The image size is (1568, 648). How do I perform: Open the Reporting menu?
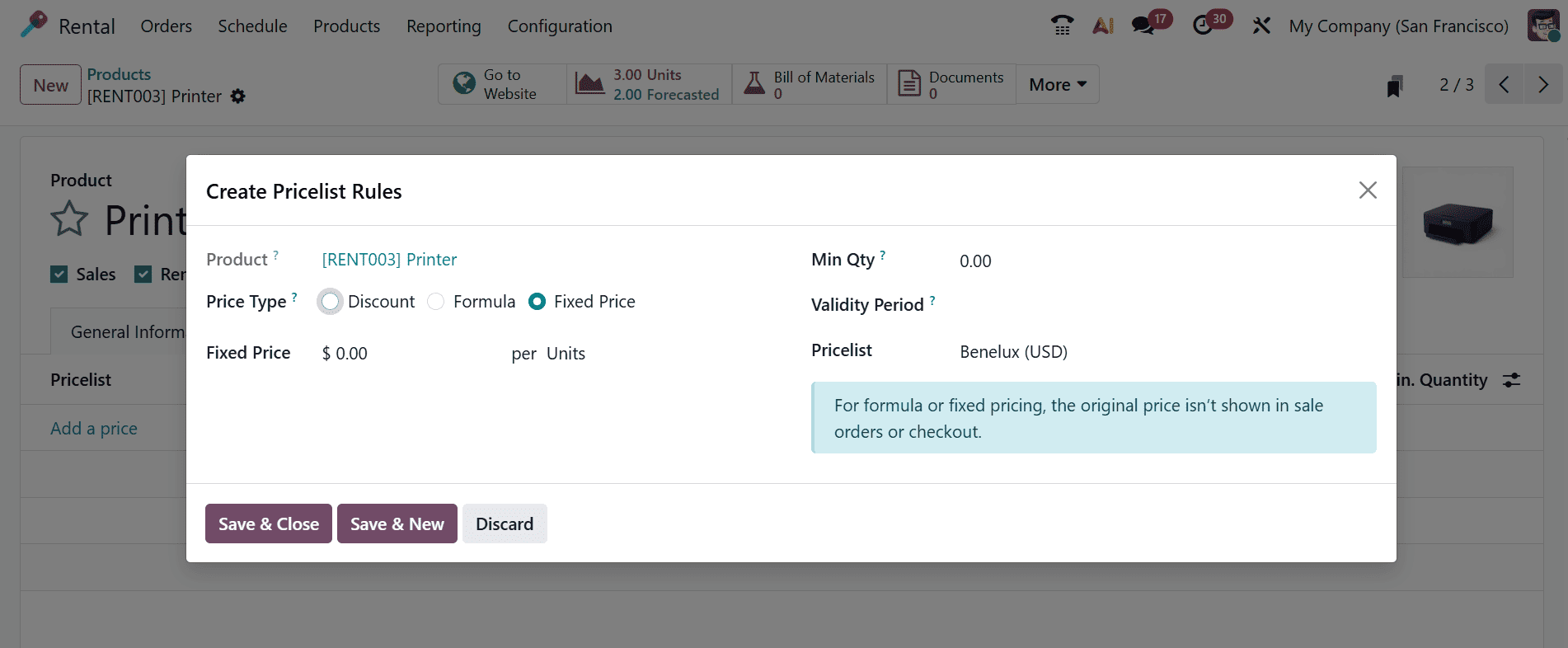pos(444,26)
